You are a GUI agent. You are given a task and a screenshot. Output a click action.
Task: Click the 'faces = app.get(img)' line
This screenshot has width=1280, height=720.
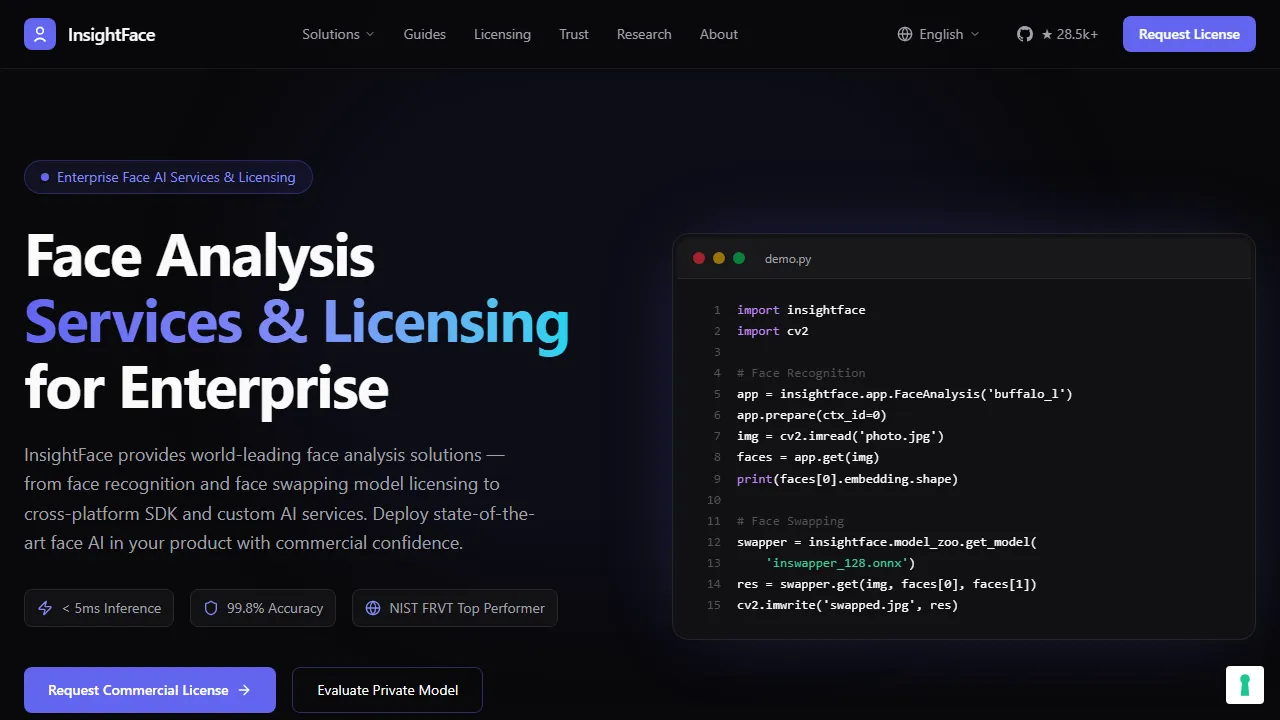pos(808,457)
